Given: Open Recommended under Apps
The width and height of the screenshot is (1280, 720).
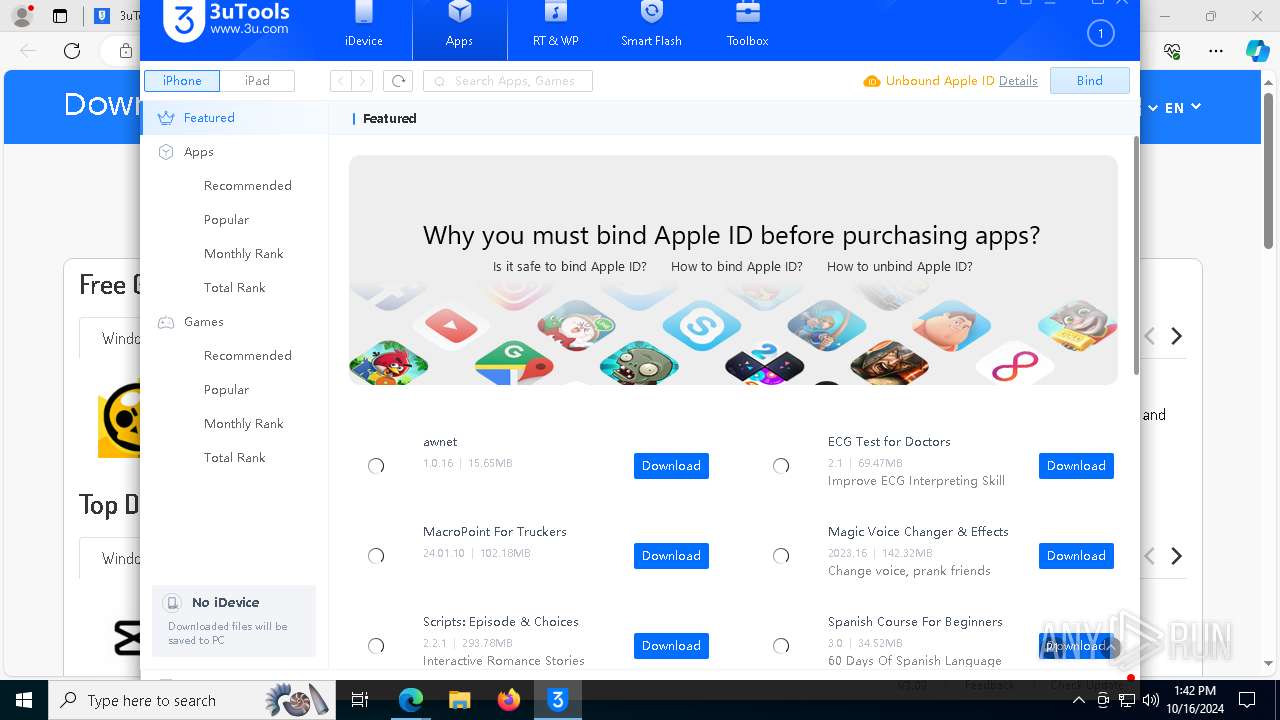Looking at the screenshot, I should 247,186.
